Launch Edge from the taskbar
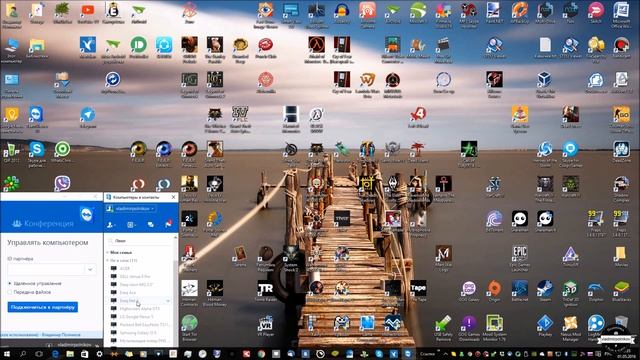 55,354
